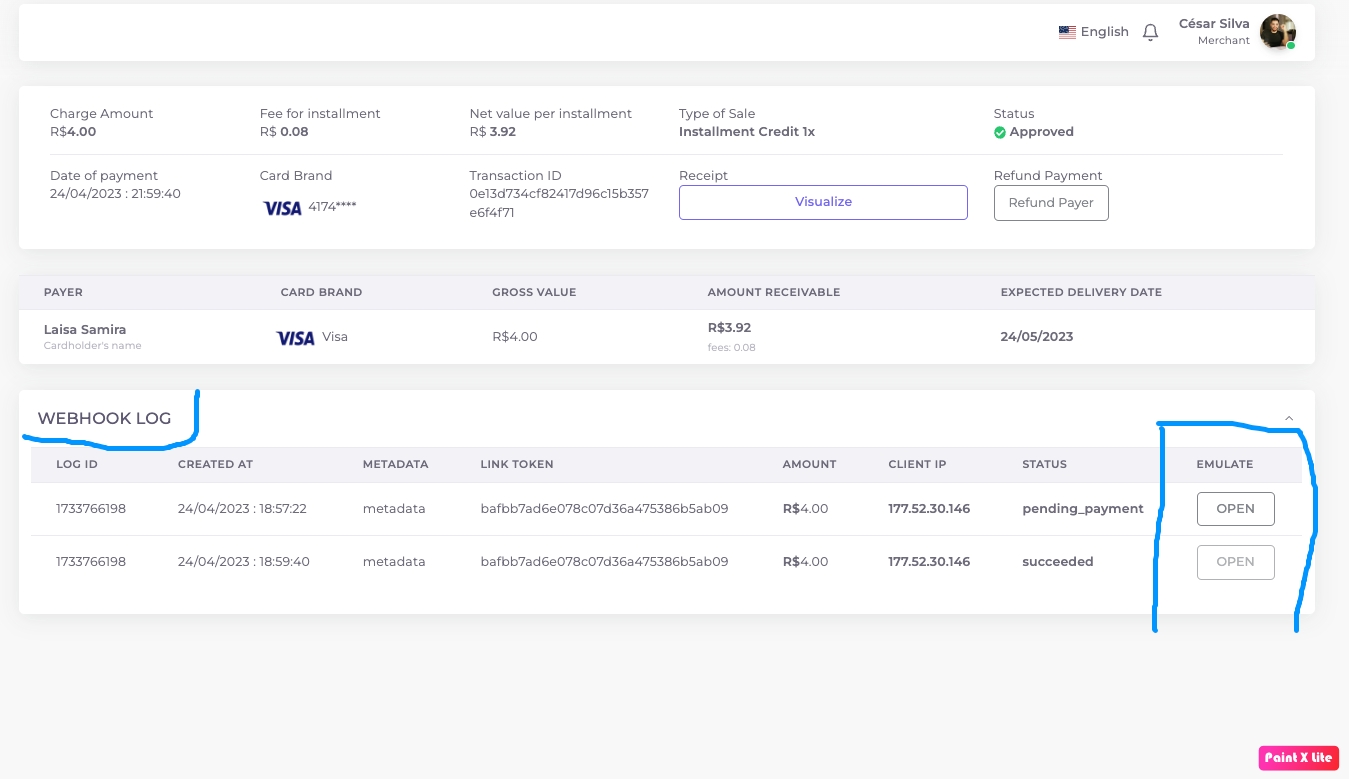Open César Silva profile avatar
This screenshot has width=1349, height=779.
(x=1277, y=32)
